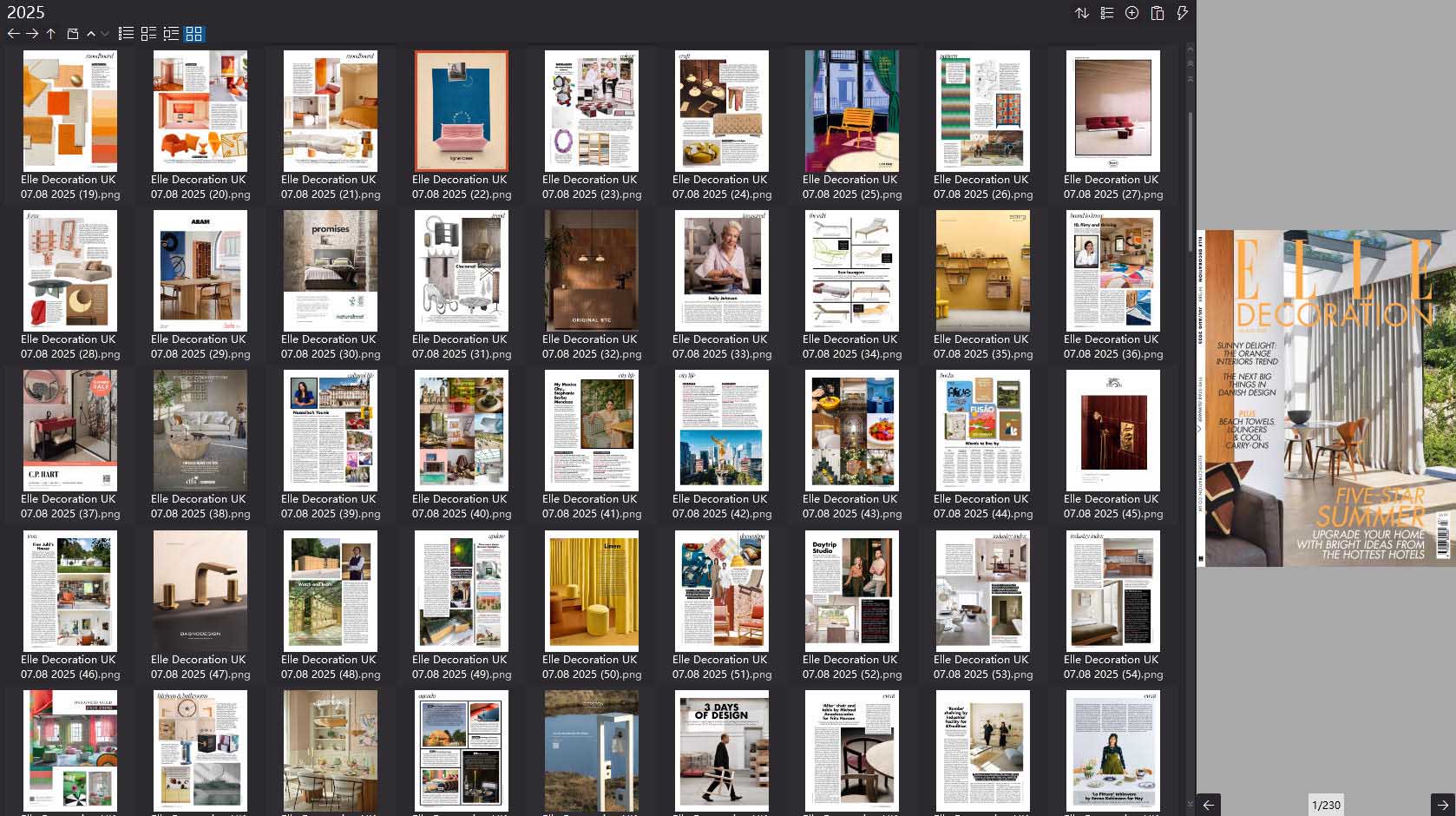Expand the previous-item chevron next to navigation
Viewport: 1456px width, 816px height.
point(91,34)
